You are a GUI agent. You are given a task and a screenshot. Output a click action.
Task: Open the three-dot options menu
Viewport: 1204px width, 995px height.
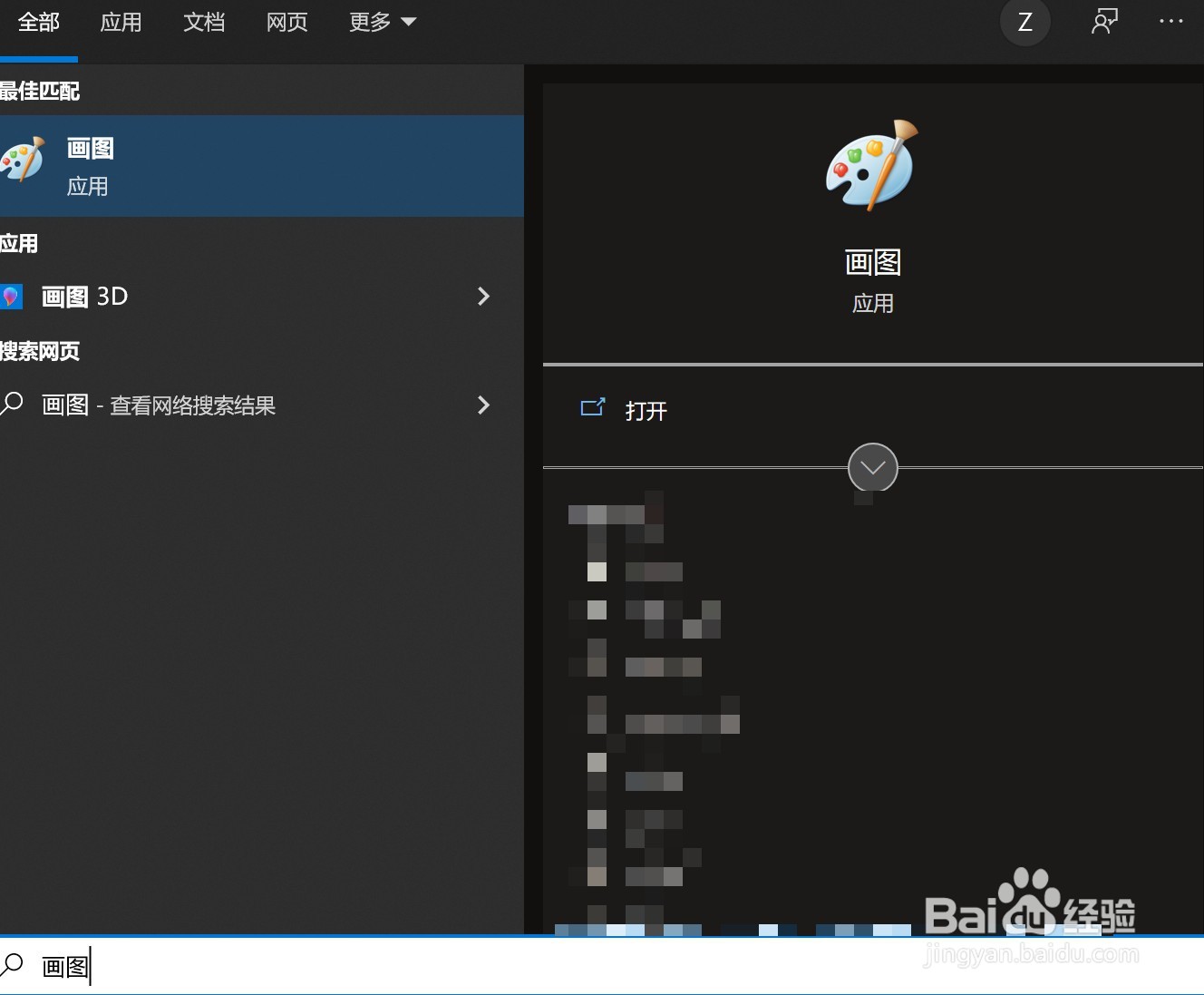1171,21
